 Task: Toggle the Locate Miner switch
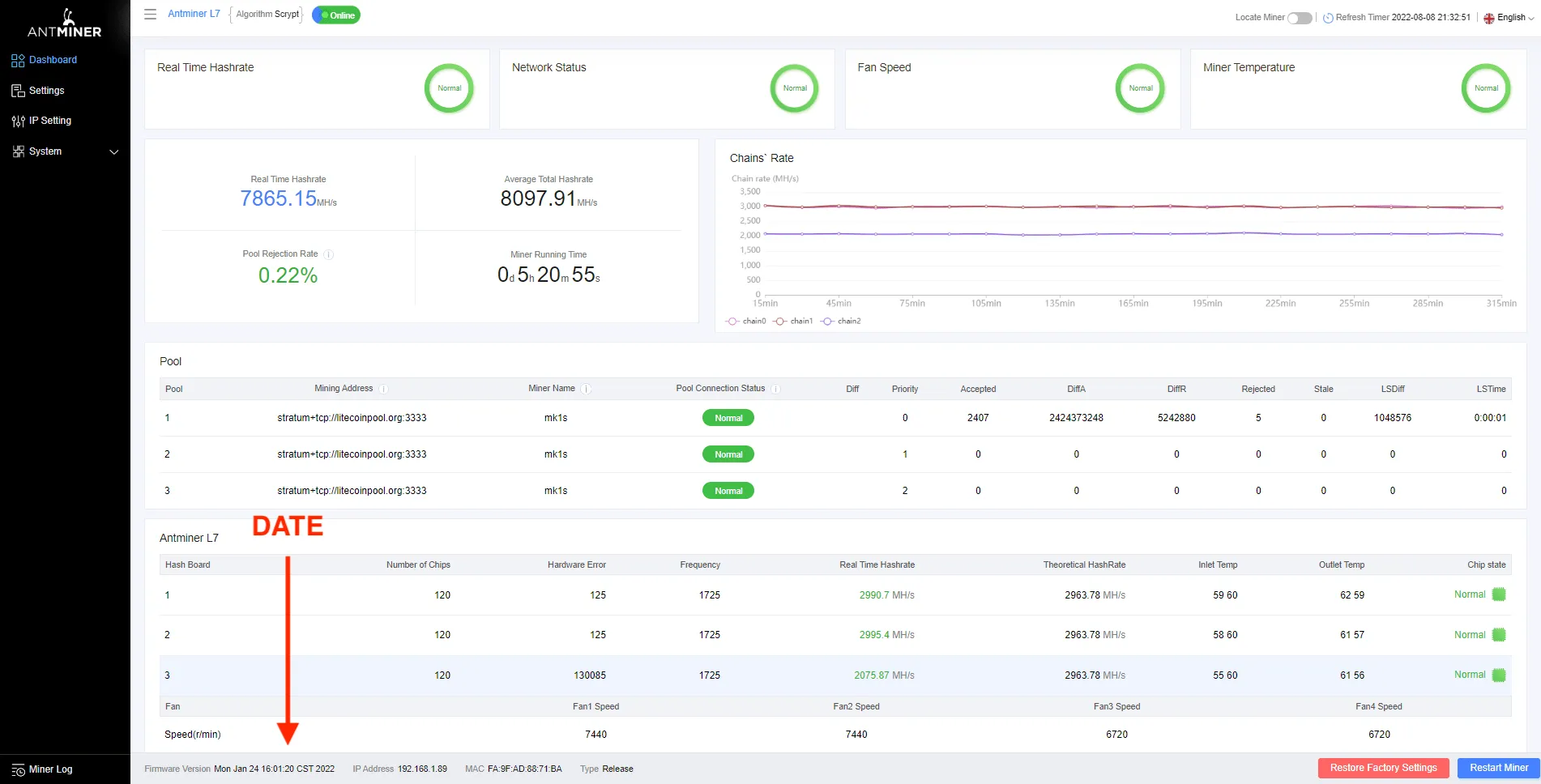pos(1300,18)
